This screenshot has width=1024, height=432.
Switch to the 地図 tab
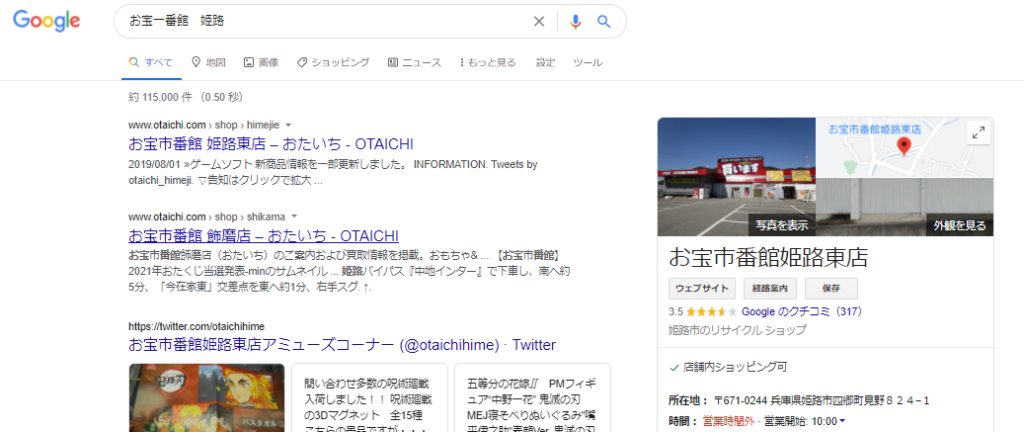click(208, 63)
